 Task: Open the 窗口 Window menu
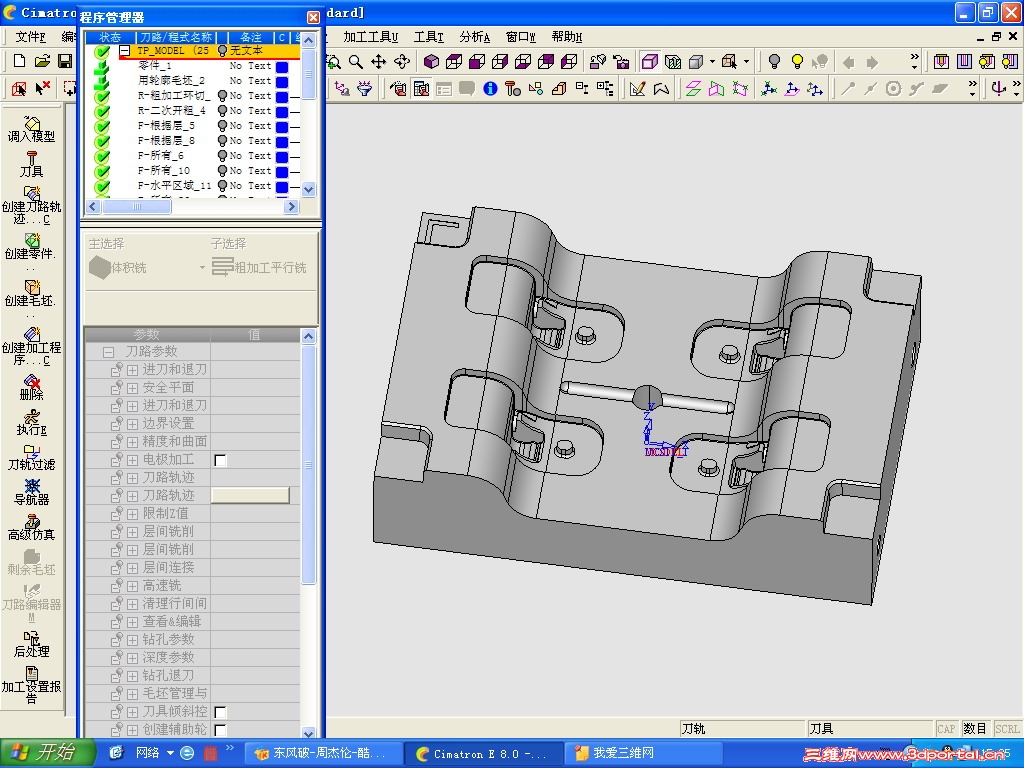click(520, 37)
